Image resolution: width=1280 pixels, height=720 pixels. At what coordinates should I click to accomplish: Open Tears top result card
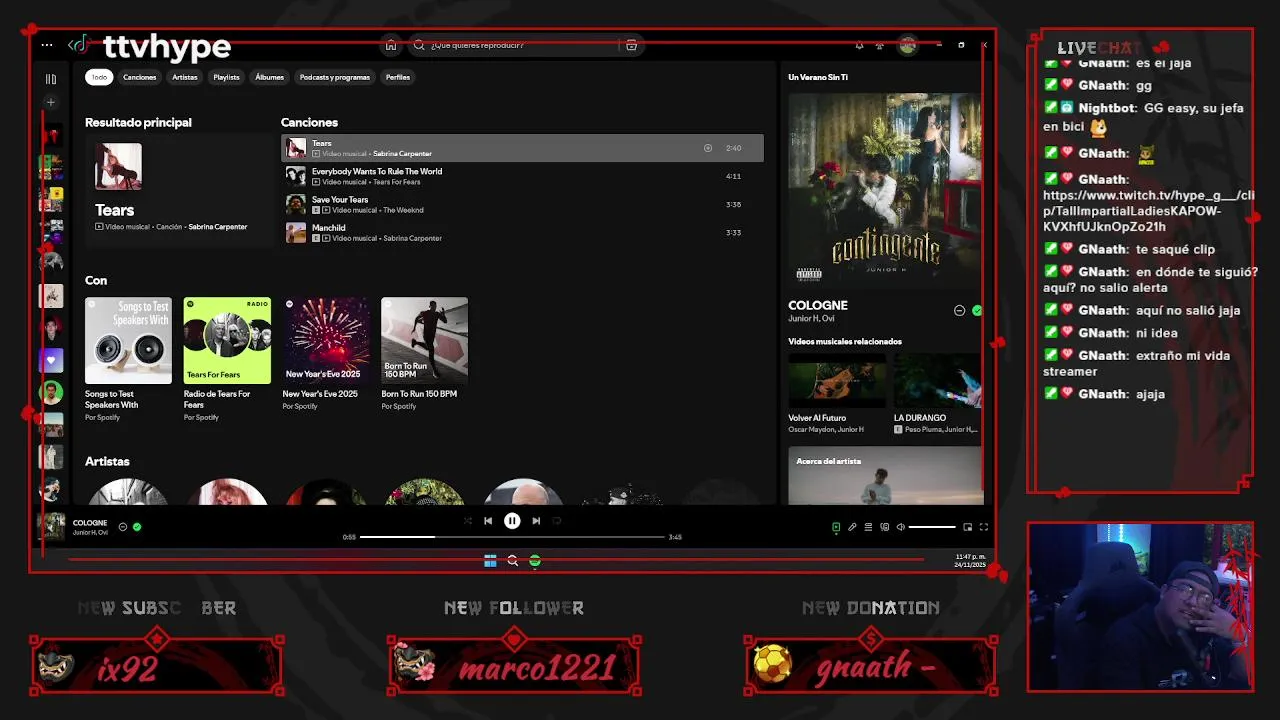coord(178,190)
